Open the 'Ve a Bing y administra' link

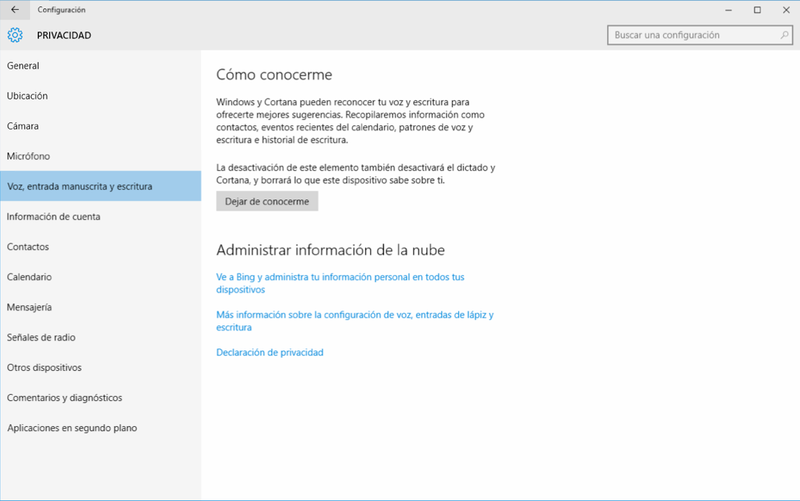[340, 283]
